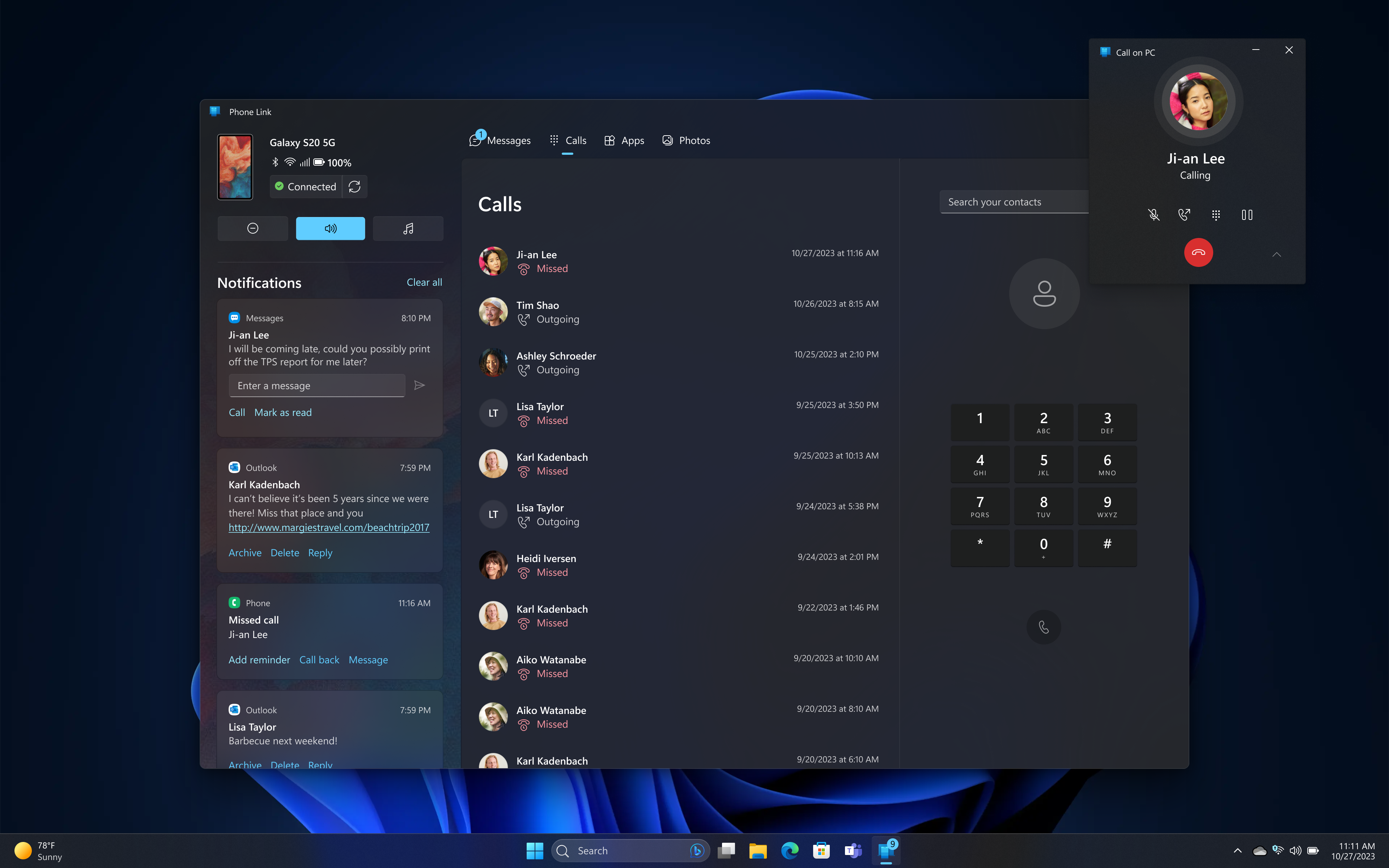The height and width of the screenshot is (868, 1389).
Task: Select Heidi Iversen missed call entry
Action: pyautogui.click(x=679, y=565)
